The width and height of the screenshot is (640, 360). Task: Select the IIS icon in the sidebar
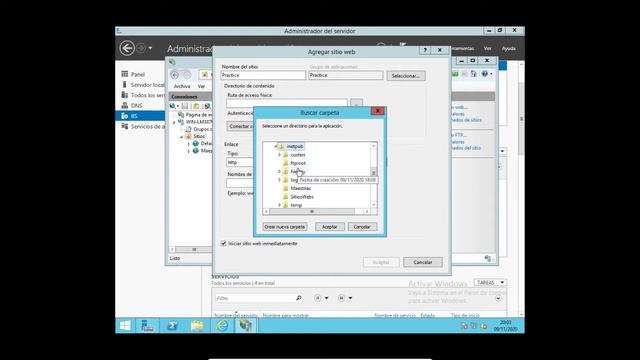(124, 116)
